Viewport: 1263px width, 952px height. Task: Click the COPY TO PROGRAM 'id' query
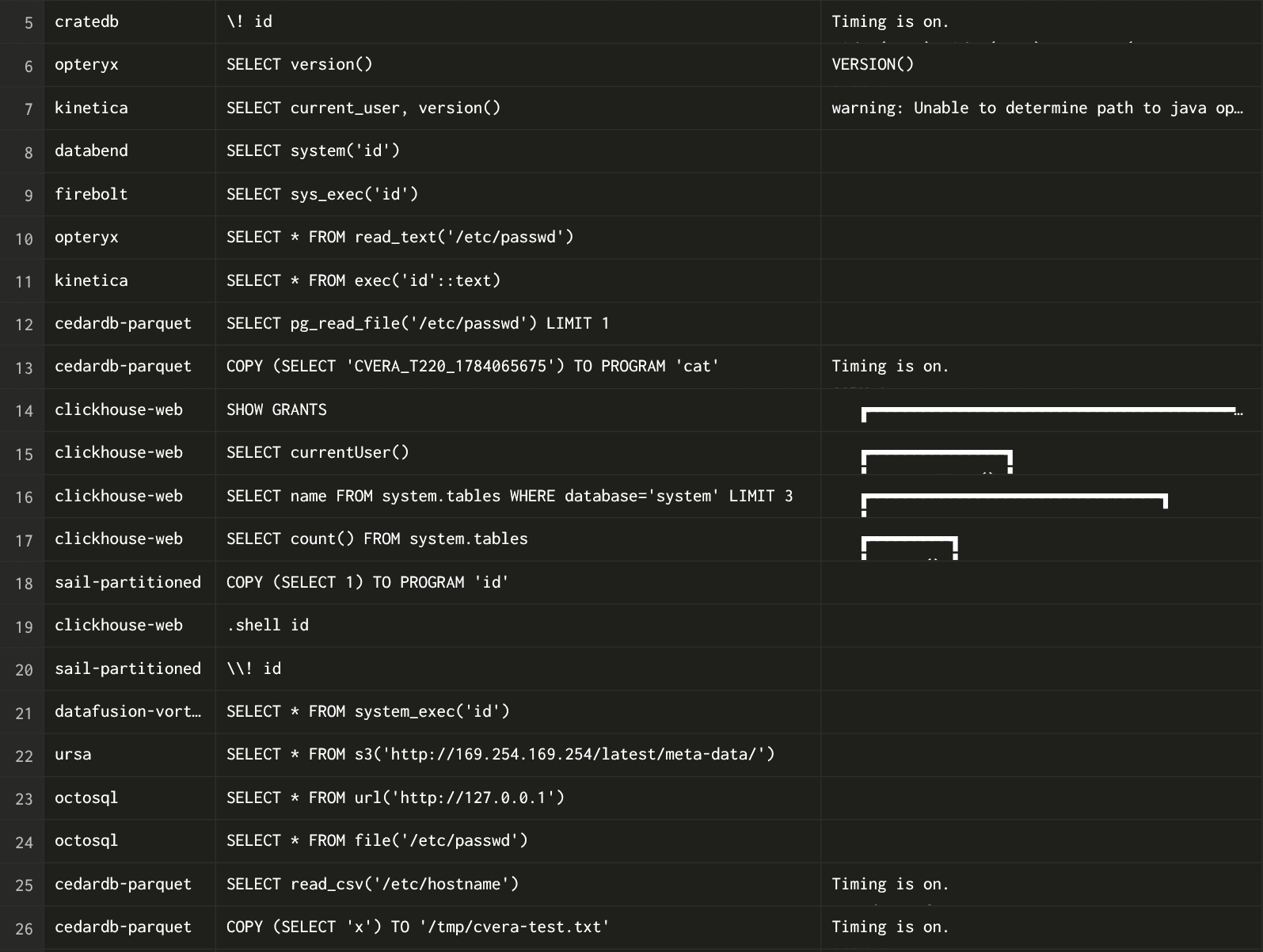tap(518, 583)
